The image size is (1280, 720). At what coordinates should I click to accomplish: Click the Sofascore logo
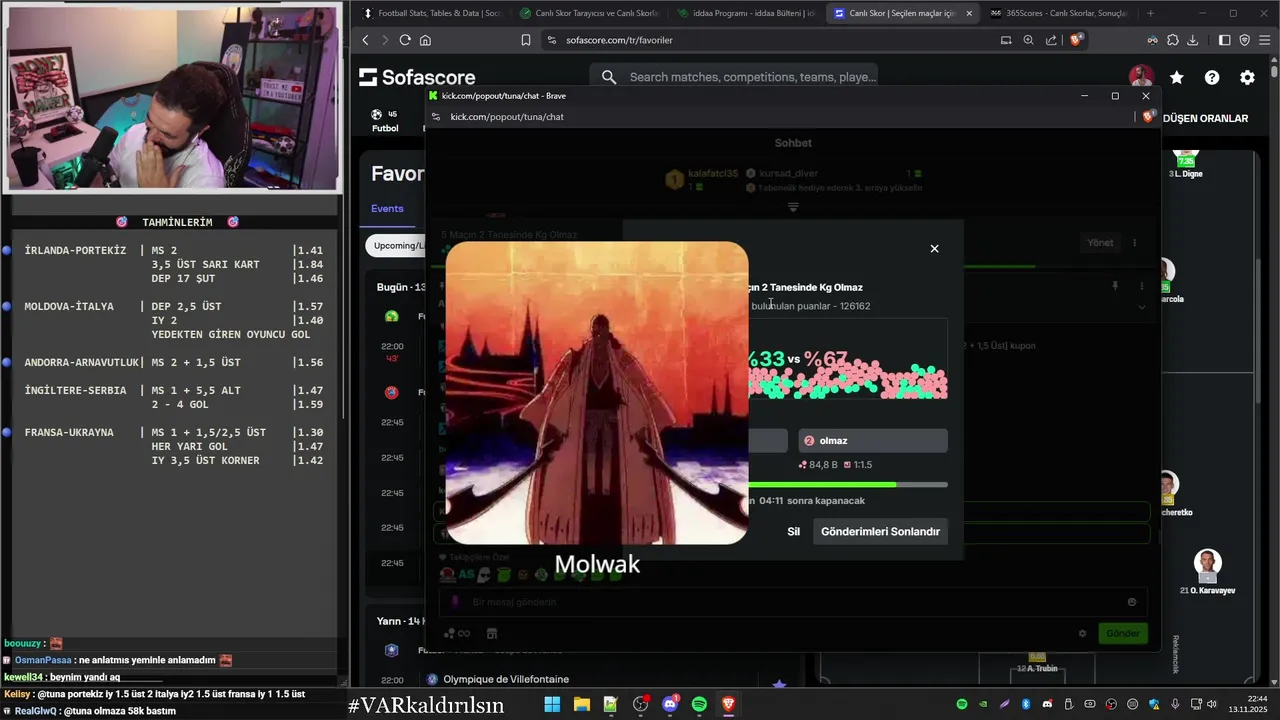click(x=417, y=77)
